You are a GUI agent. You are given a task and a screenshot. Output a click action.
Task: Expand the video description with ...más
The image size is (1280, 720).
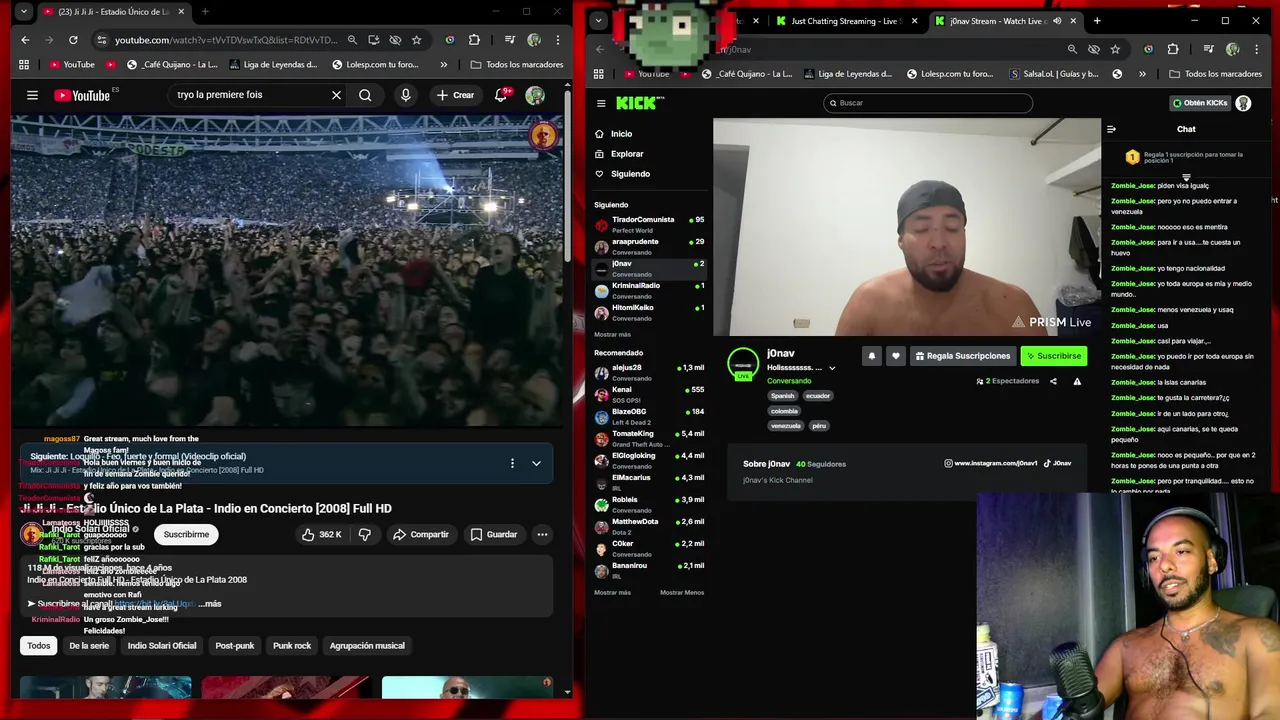tap(210, 603)
